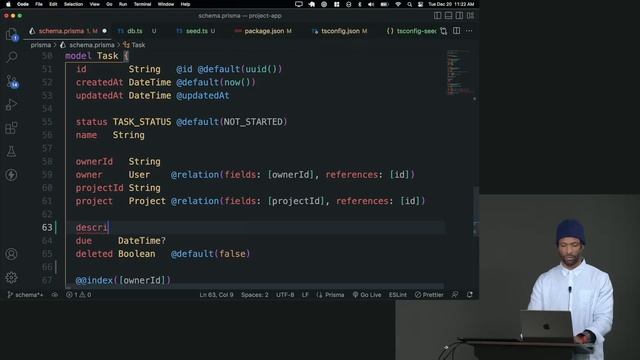
Task: Split the editor right
Action: pyautogui.click(x=456, y=31)
